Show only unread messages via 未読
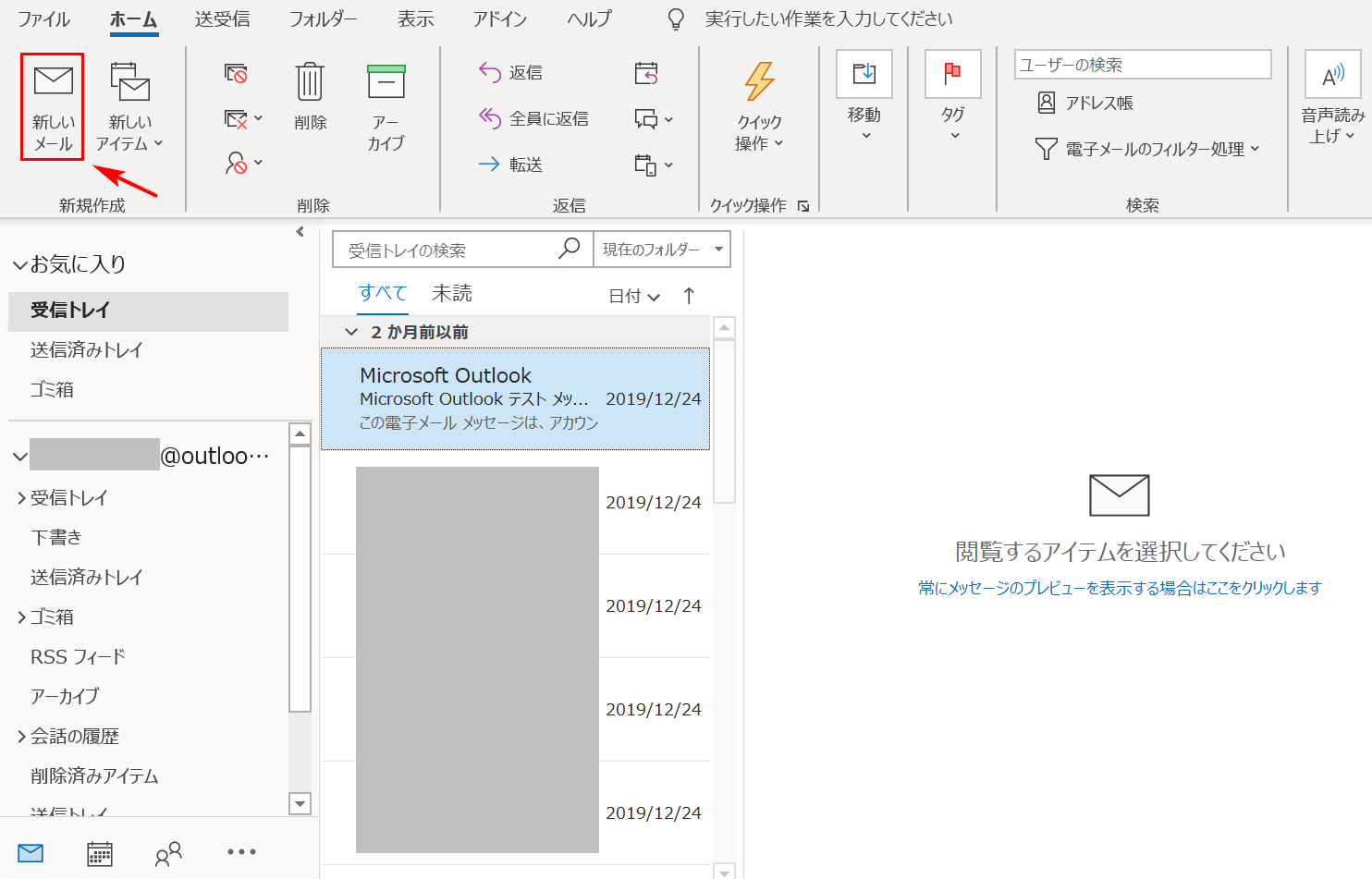 coord(451,293)
